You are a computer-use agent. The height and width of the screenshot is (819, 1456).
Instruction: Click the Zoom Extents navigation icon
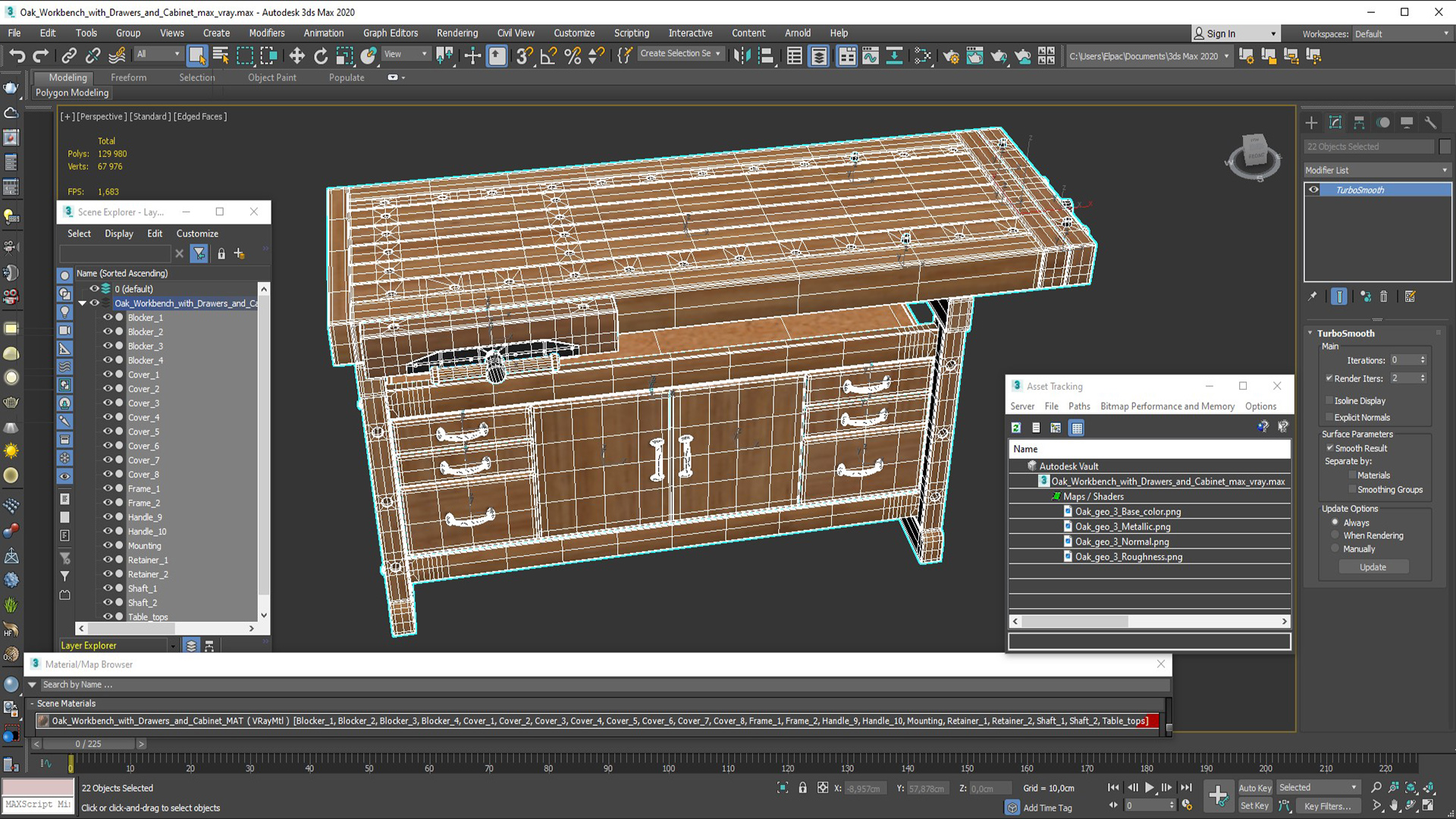[x=1411, y=788]
